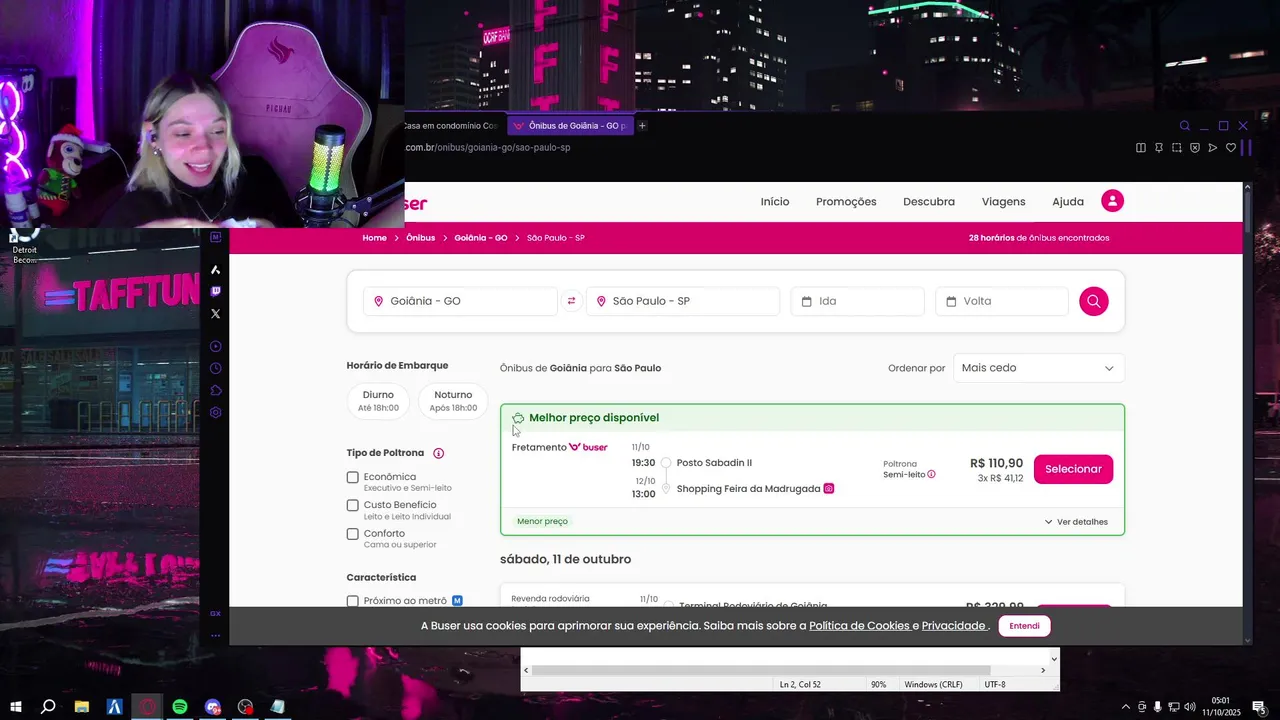Image resolution: width=1280 pixels, height=720 pixels.
Task: Toggle the Diurno departure filter
Action: 378,400
